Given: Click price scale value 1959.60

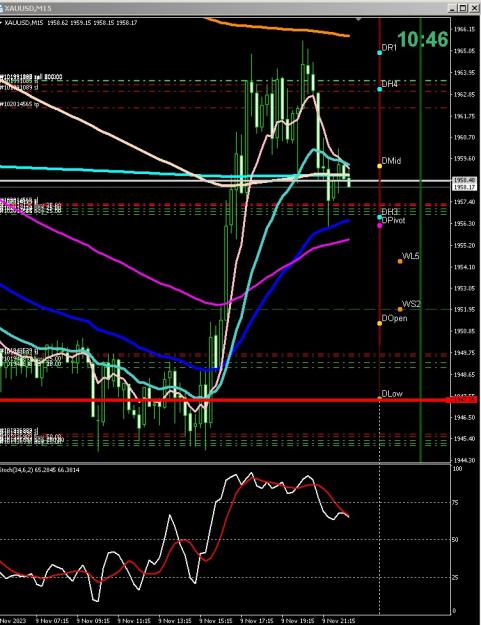Looking at the screenshot, I should pyautogui.click(x=465, y=158).
